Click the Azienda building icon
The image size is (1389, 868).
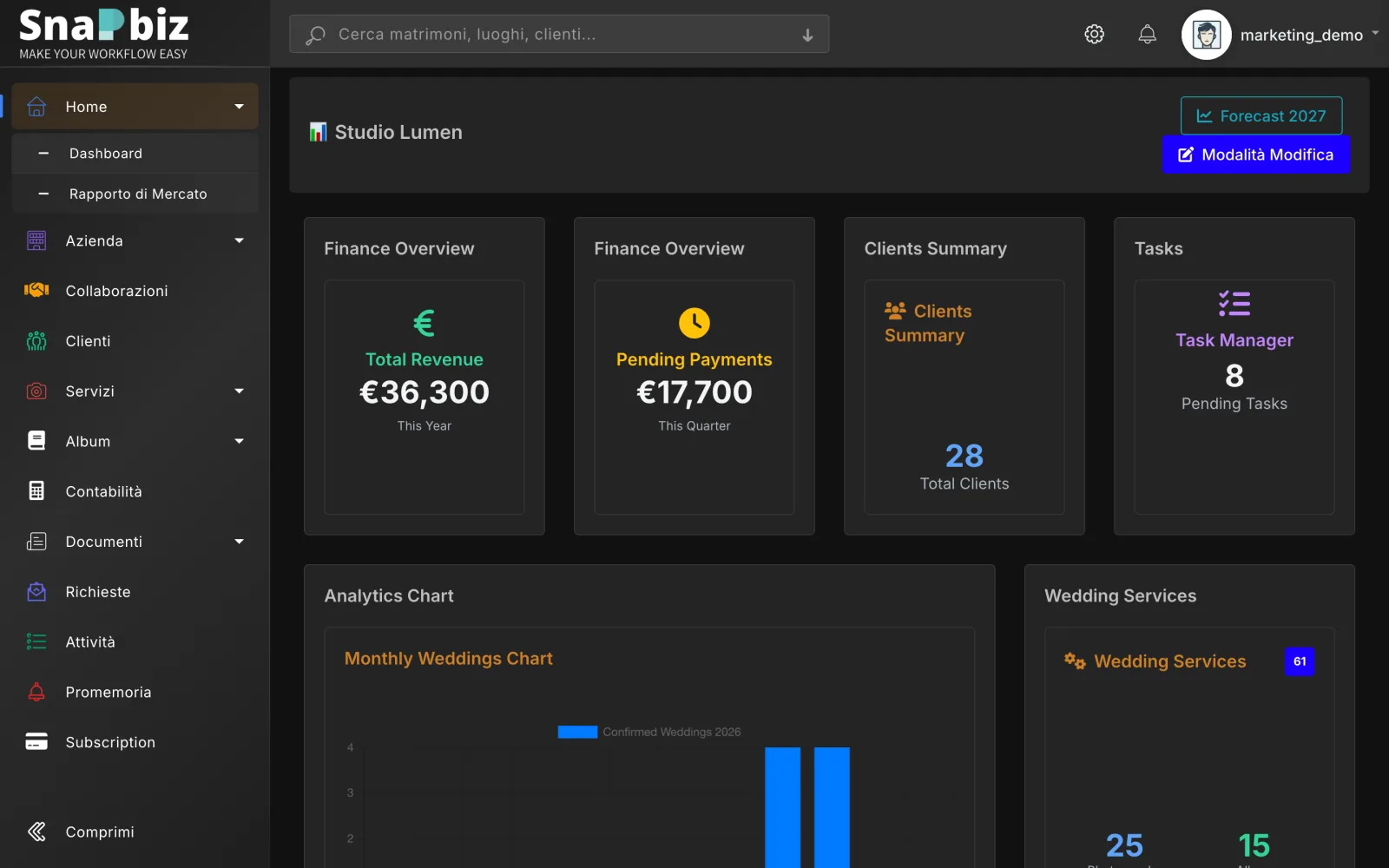pyautogui.click(x=36, y=240)
